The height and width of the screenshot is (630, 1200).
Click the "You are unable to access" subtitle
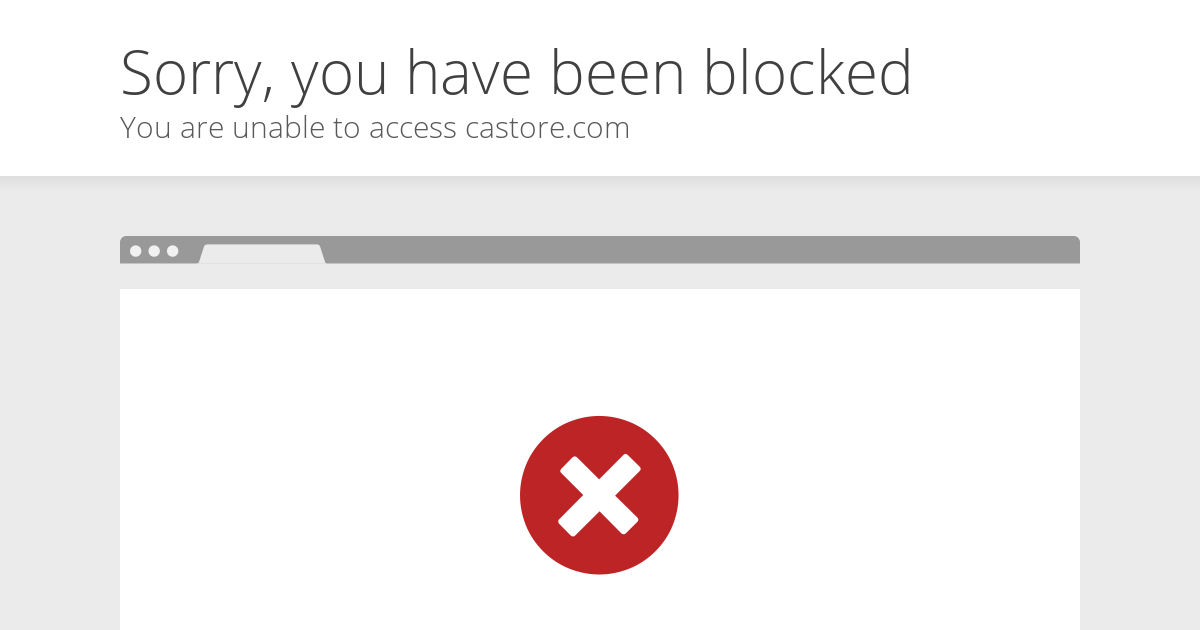coord(288,128)
